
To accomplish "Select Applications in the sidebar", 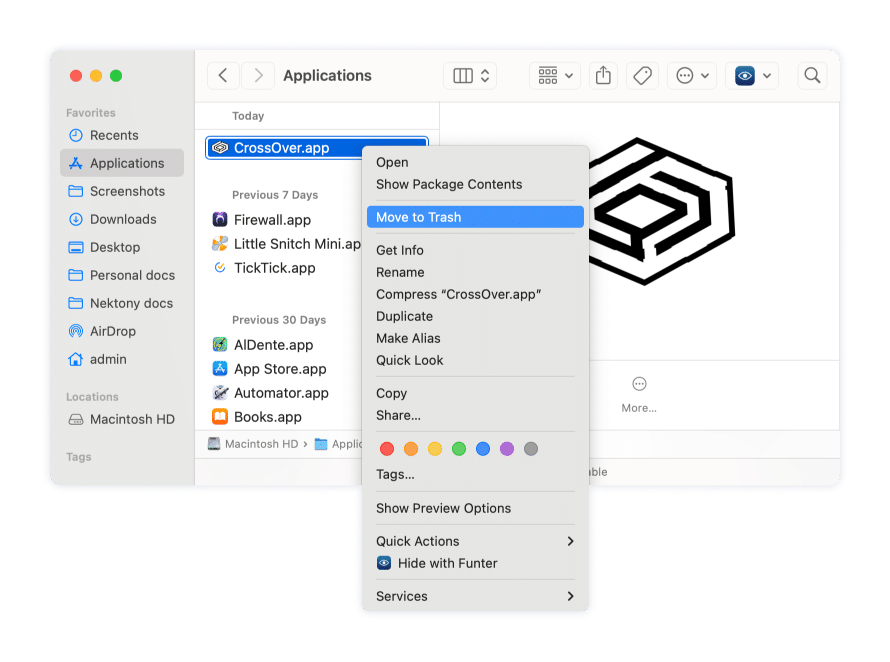I will (121, 163).
